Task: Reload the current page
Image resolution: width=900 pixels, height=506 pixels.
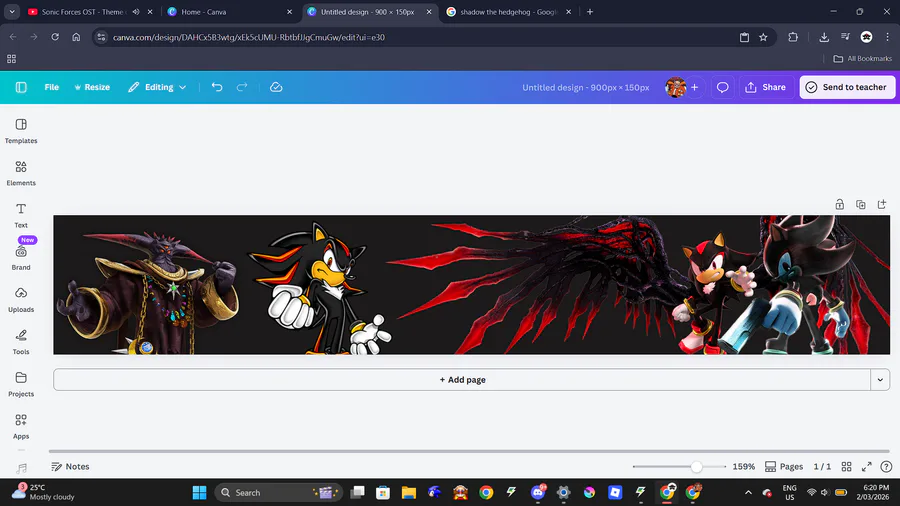Action: (x=55, y=37)
